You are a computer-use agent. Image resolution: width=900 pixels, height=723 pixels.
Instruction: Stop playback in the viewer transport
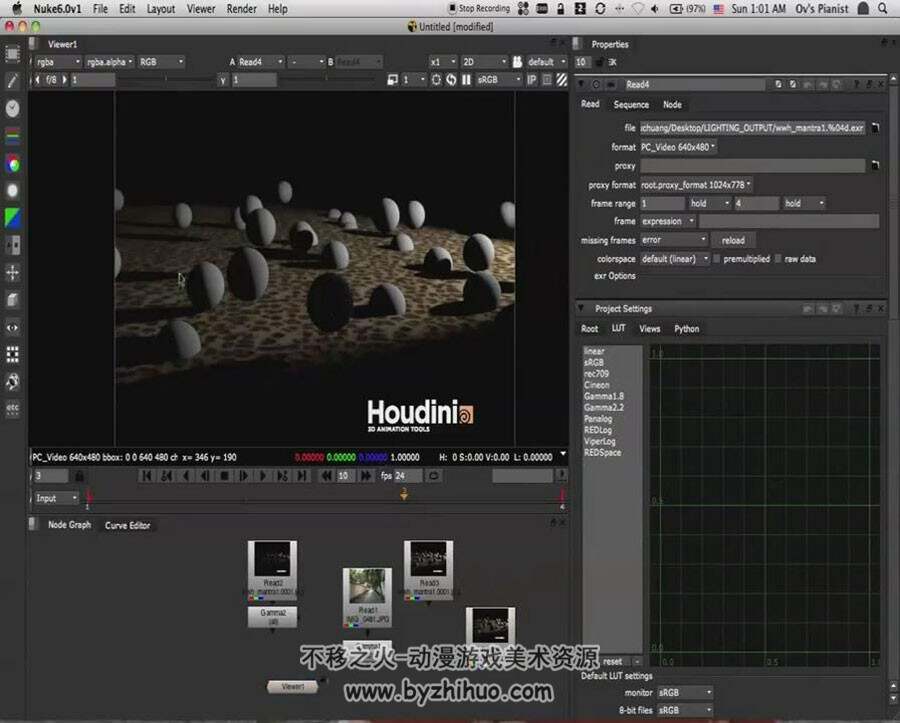click(224, 476)
